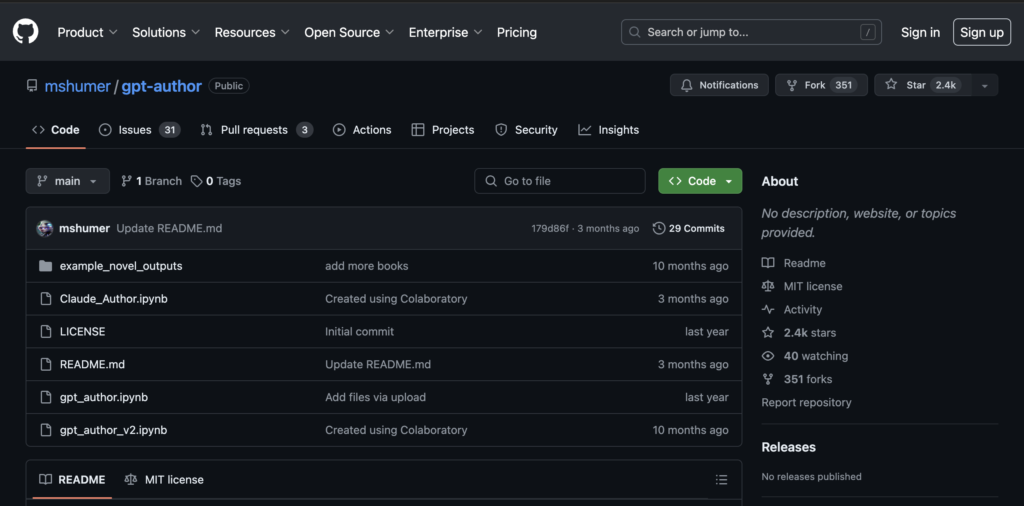Image resolution: width=1024 pixels, height=506 pixels.
Task: Open the Pricing page
Action: click(517, 32)
